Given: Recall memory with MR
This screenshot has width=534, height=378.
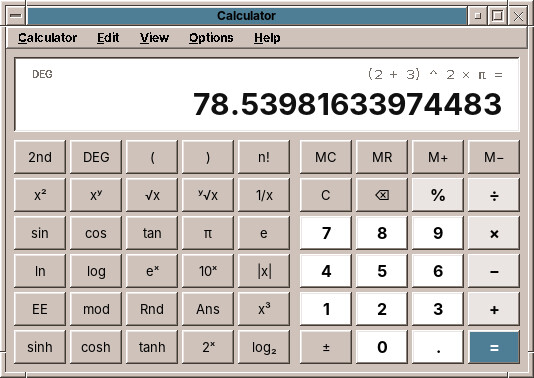Looking at the screenshot, I should [382, 157].
